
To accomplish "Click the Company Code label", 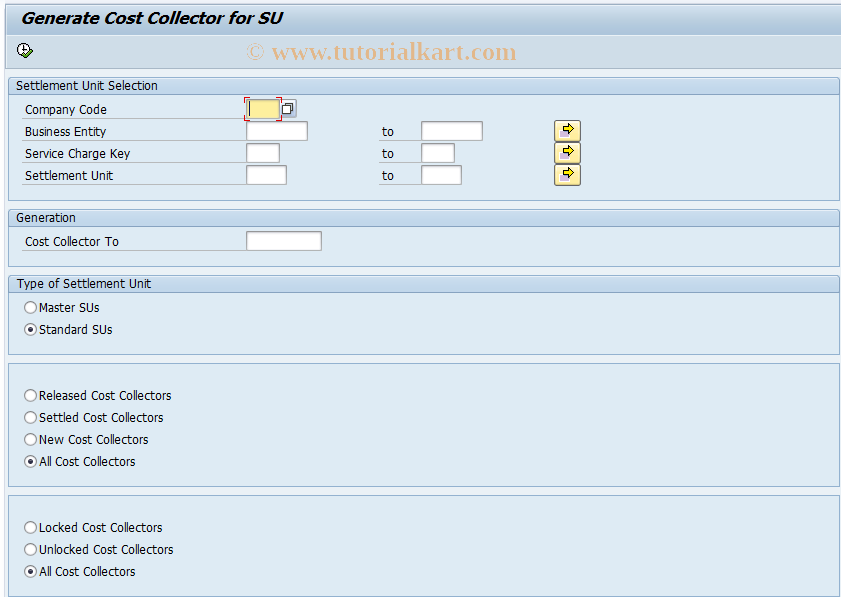I will [x=65, y=109].
